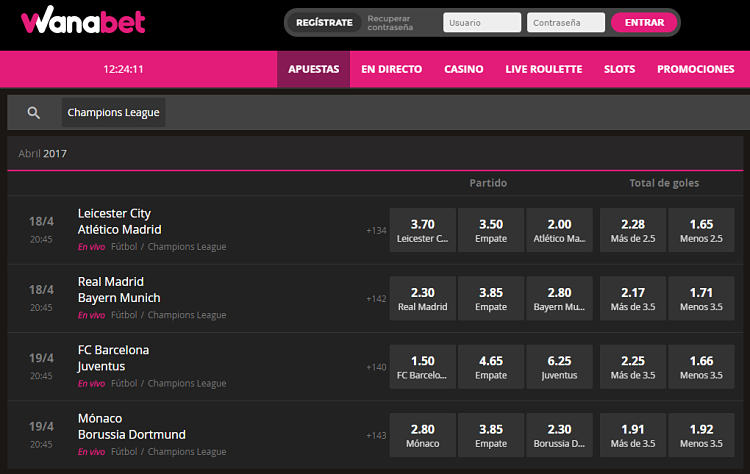Click the 12:24:11 clock display
This screenshot has height=474, width=750.
pyautogui.click(x=123, y=69)
